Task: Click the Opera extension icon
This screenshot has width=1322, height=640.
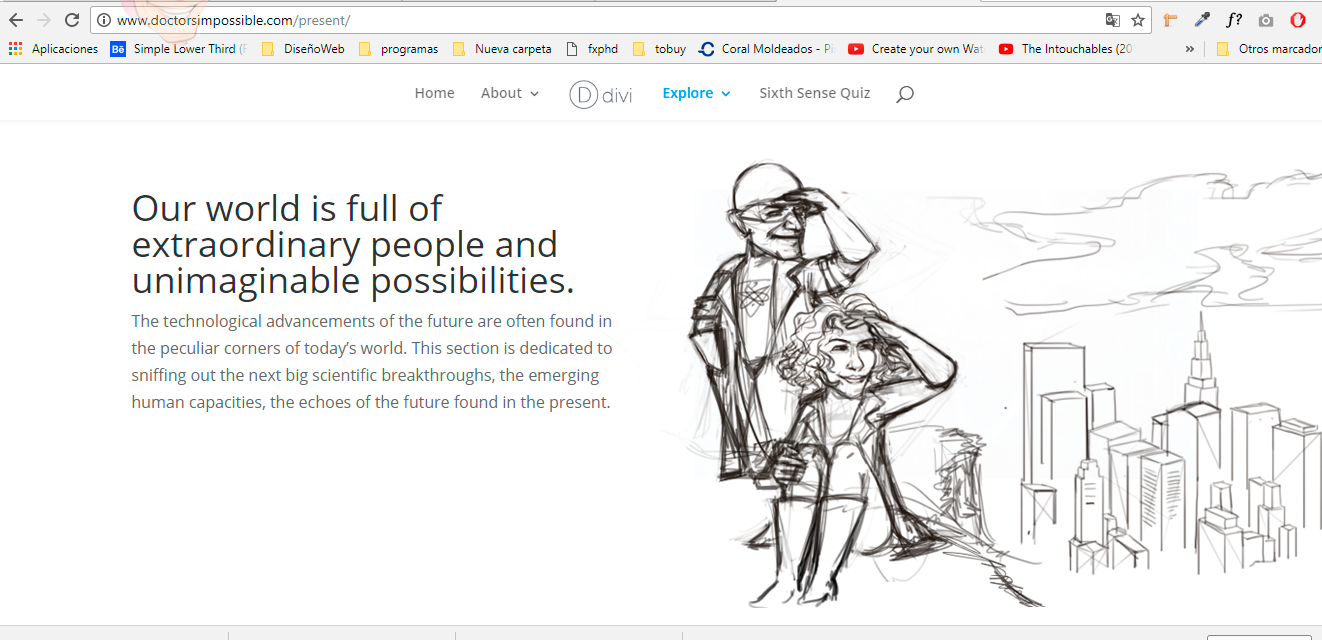Action: (1297, 20)
